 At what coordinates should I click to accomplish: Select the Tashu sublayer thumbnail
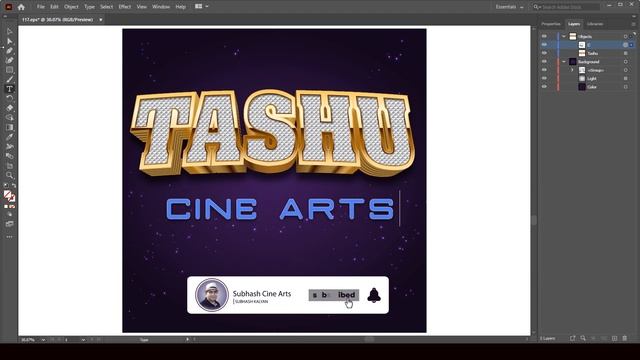click(582, 53)
